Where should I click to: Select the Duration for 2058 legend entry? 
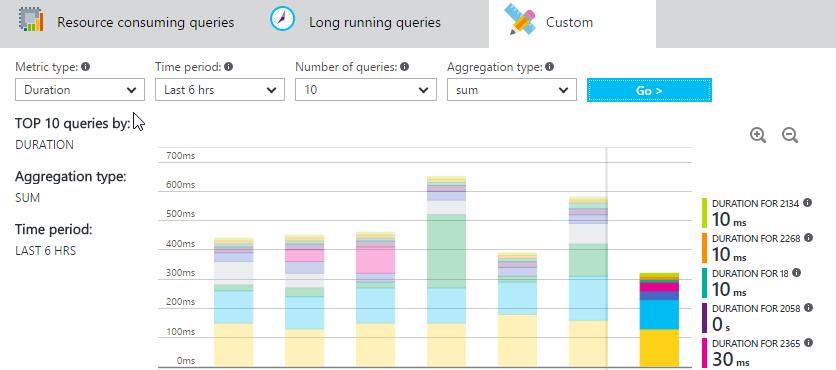coord(757,318)
